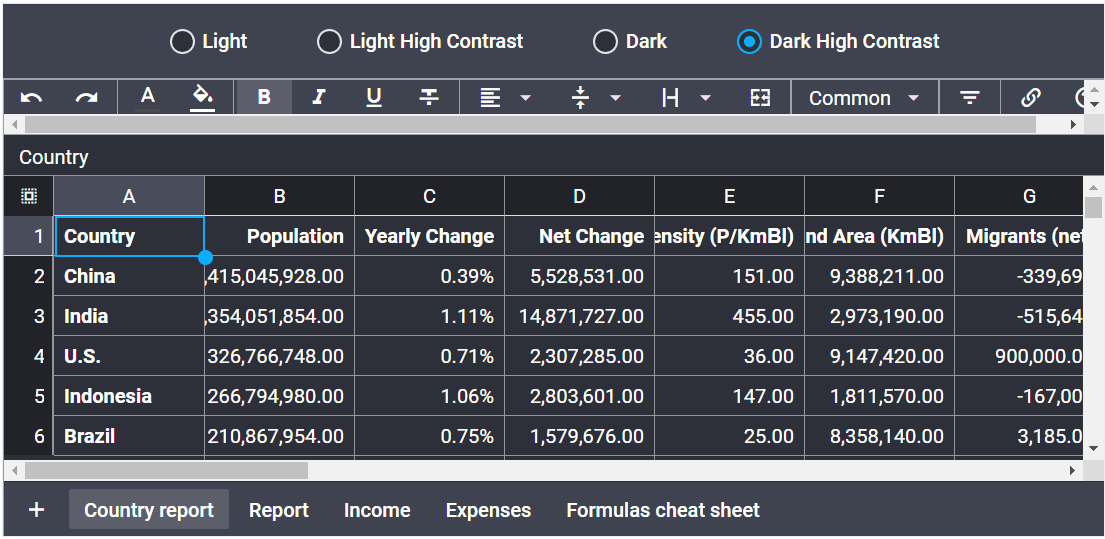Click the Undo arrow icon
The height and width of the screenshot is (539, 1105).
click(x=31, y=98)
